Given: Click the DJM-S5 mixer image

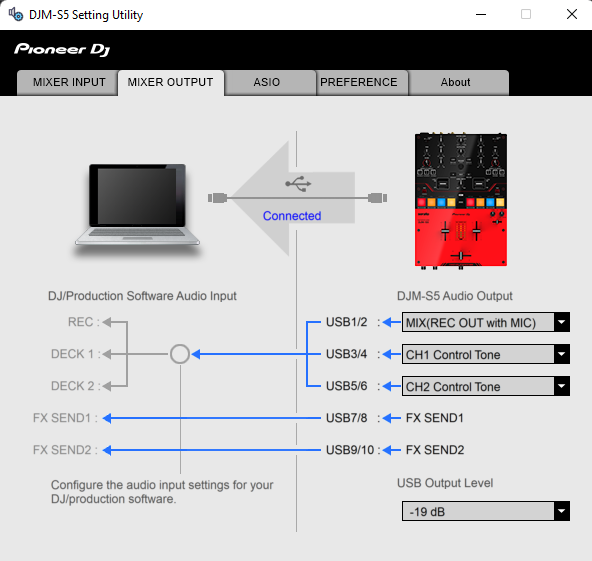Looking at the screenshot, I should point(461,201).
